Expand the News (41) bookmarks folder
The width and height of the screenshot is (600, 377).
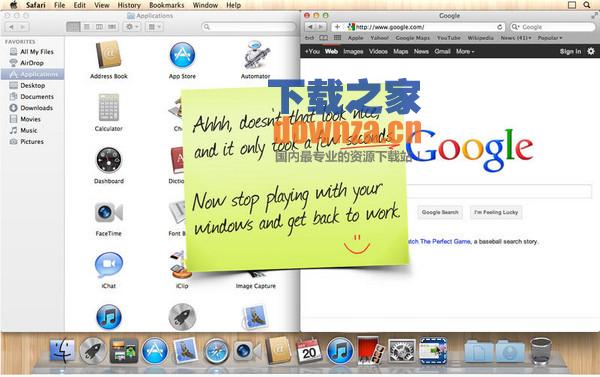[516, 38]
